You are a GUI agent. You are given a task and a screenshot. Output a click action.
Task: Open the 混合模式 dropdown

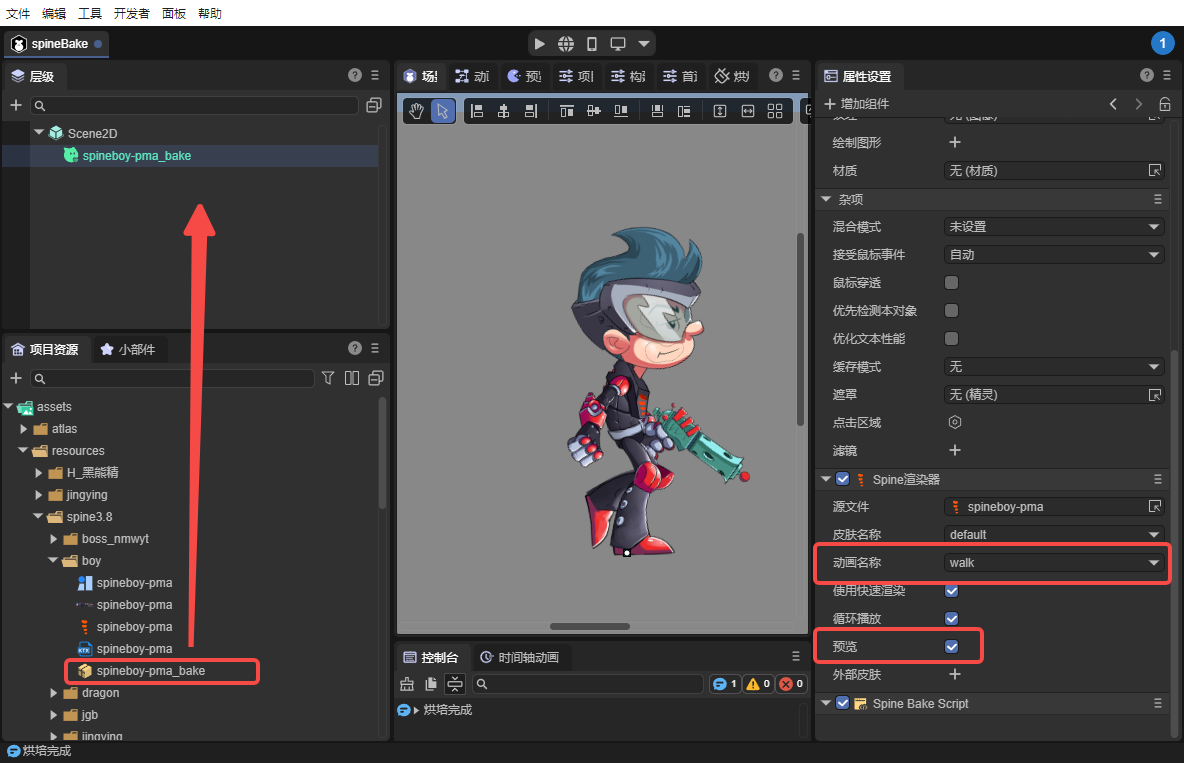point(1054,227)
